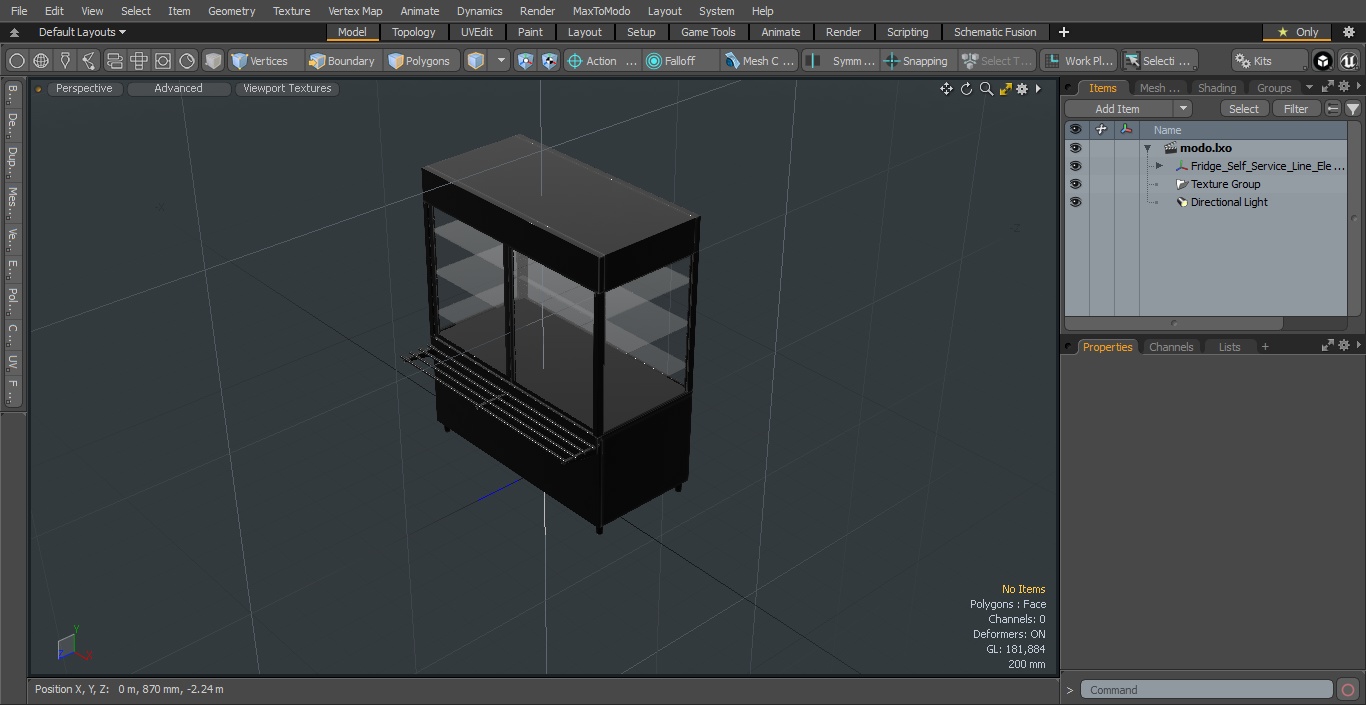
Task: Collapse modo.lxo tree node
Action: 1148,148
